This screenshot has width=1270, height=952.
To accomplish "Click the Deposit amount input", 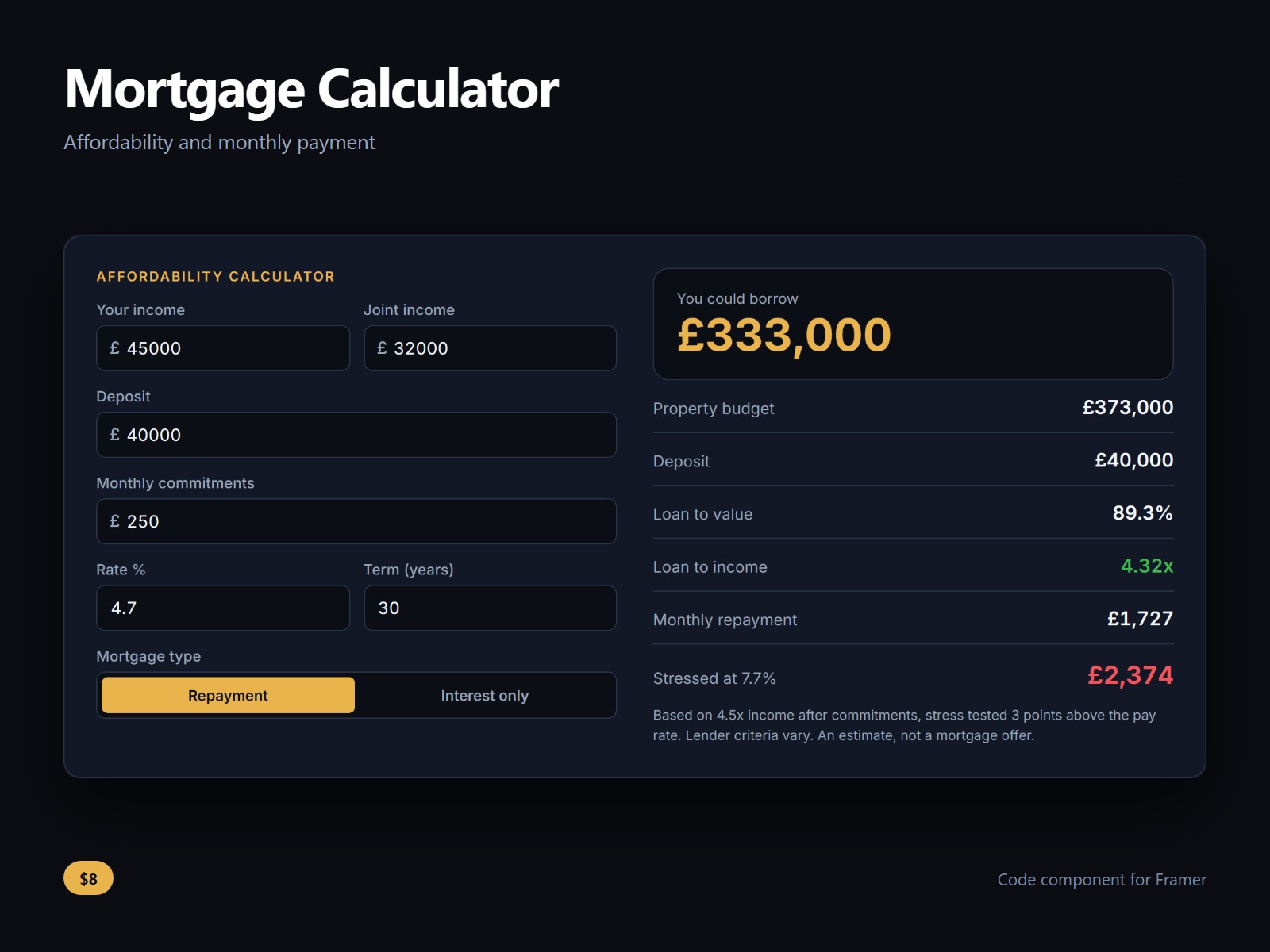I will 356,435.
